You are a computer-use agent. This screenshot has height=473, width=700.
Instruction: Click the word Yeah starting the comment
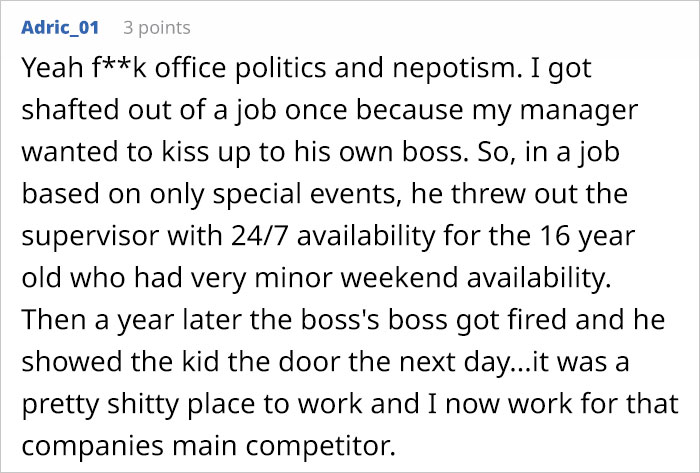pos(52,68)
